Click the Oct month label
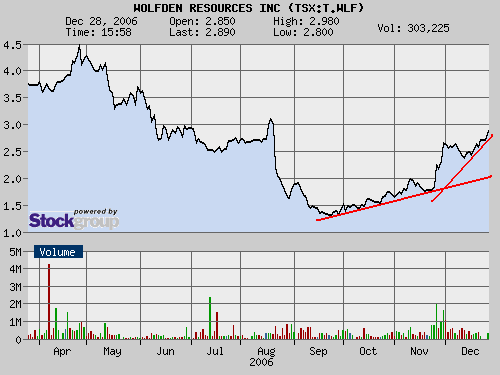The width and height of the screenshot is (500, 375). pos(368,351)
